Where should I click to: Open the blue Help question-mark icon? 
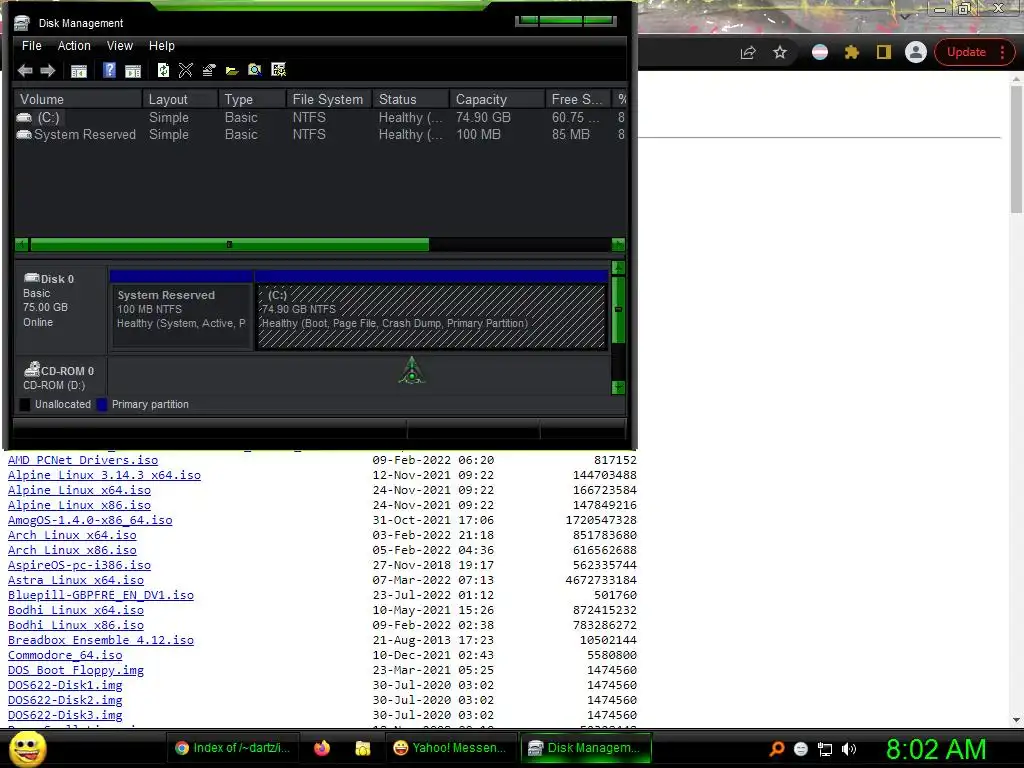pyautogui.click(x=110, y=70)
